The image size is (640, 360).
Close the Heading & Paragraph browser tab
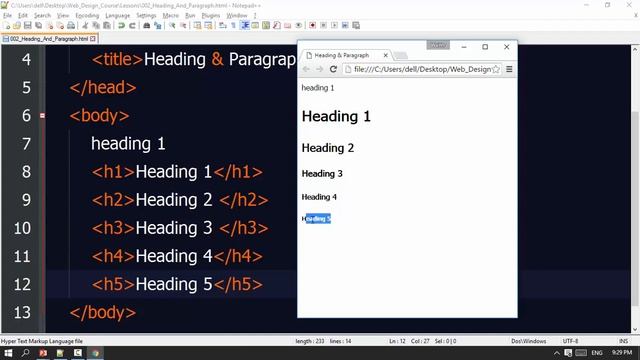(385, 55)
